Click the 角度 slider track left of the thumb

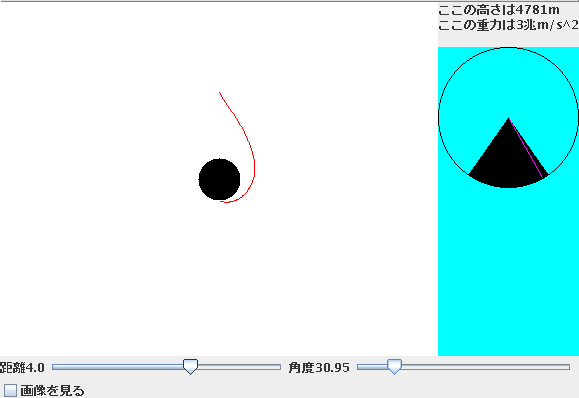tap(372, 367)
